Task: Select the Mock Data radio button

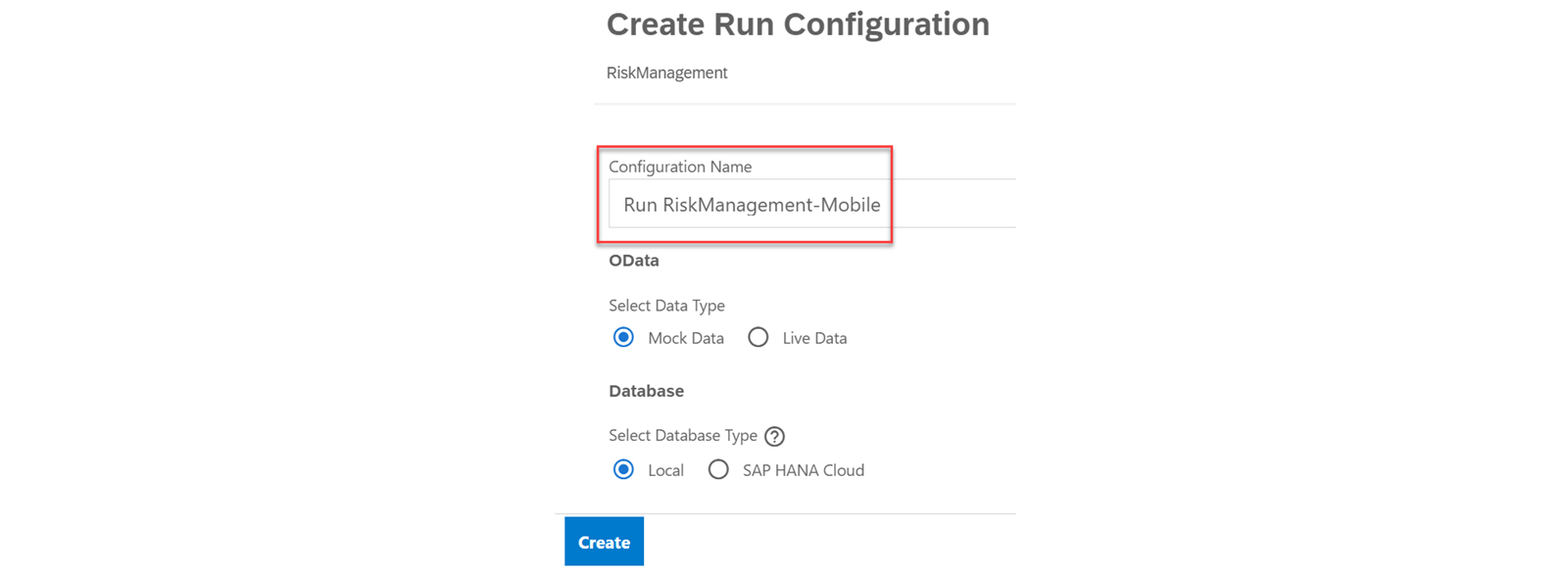Action: coord(623,338)
